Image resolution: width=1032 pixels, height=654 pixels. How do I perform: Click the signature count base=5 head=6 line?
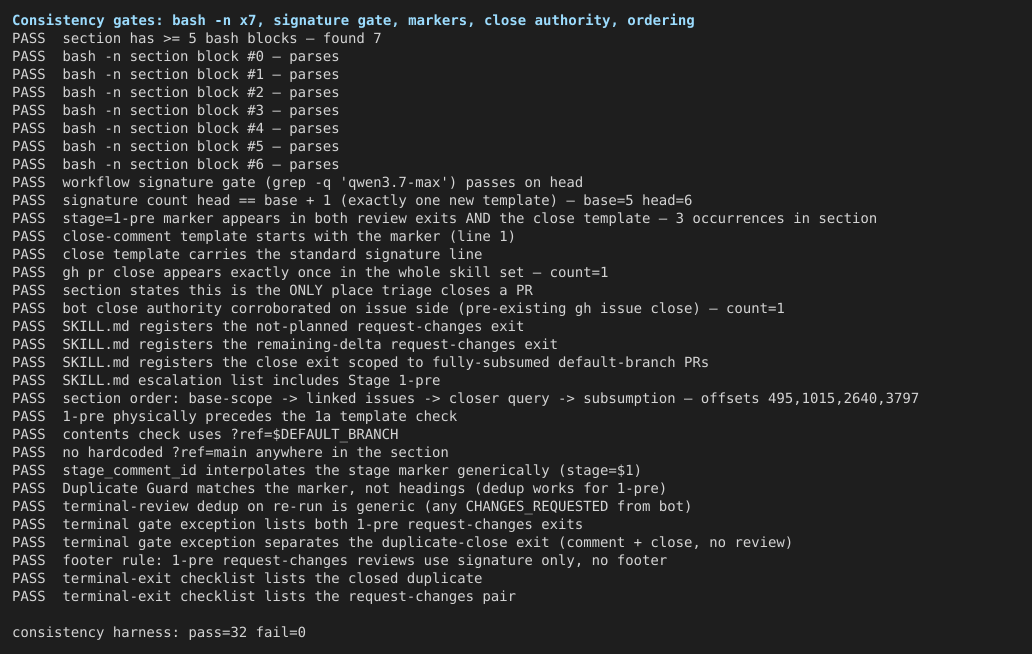(352, 200)
